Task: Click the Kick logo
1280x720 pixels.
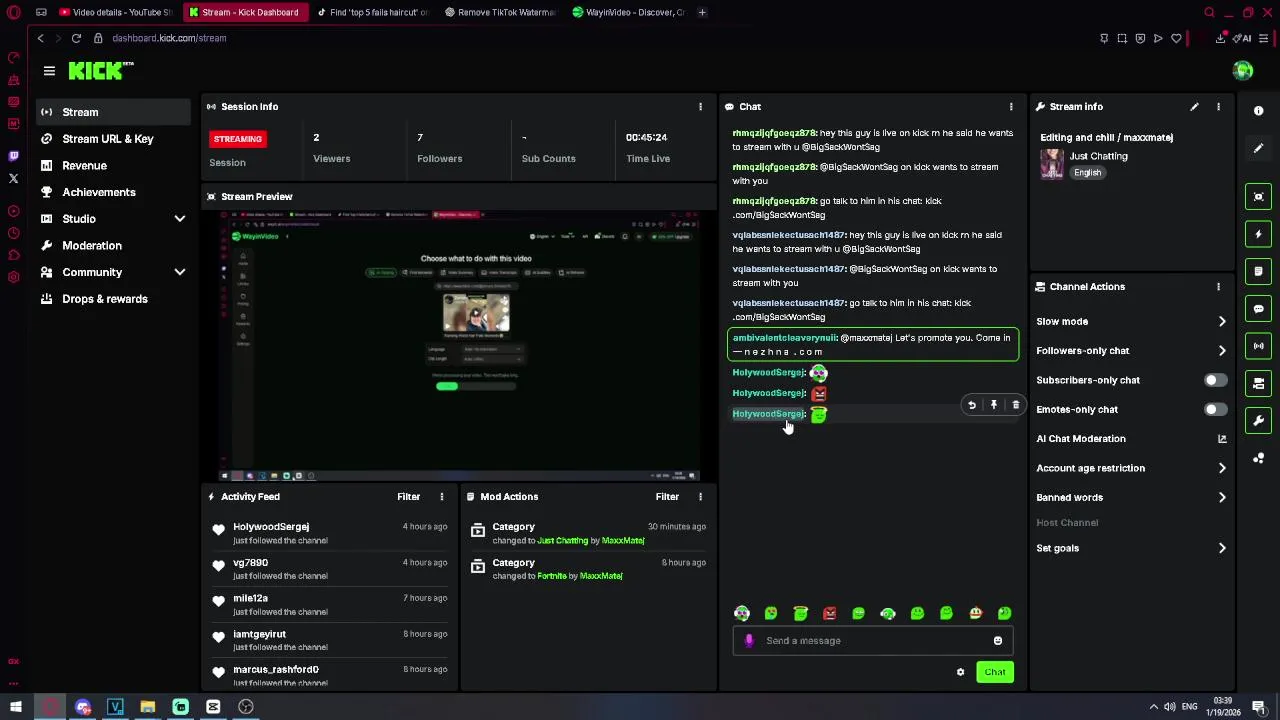Action: (x=100, y=70)
